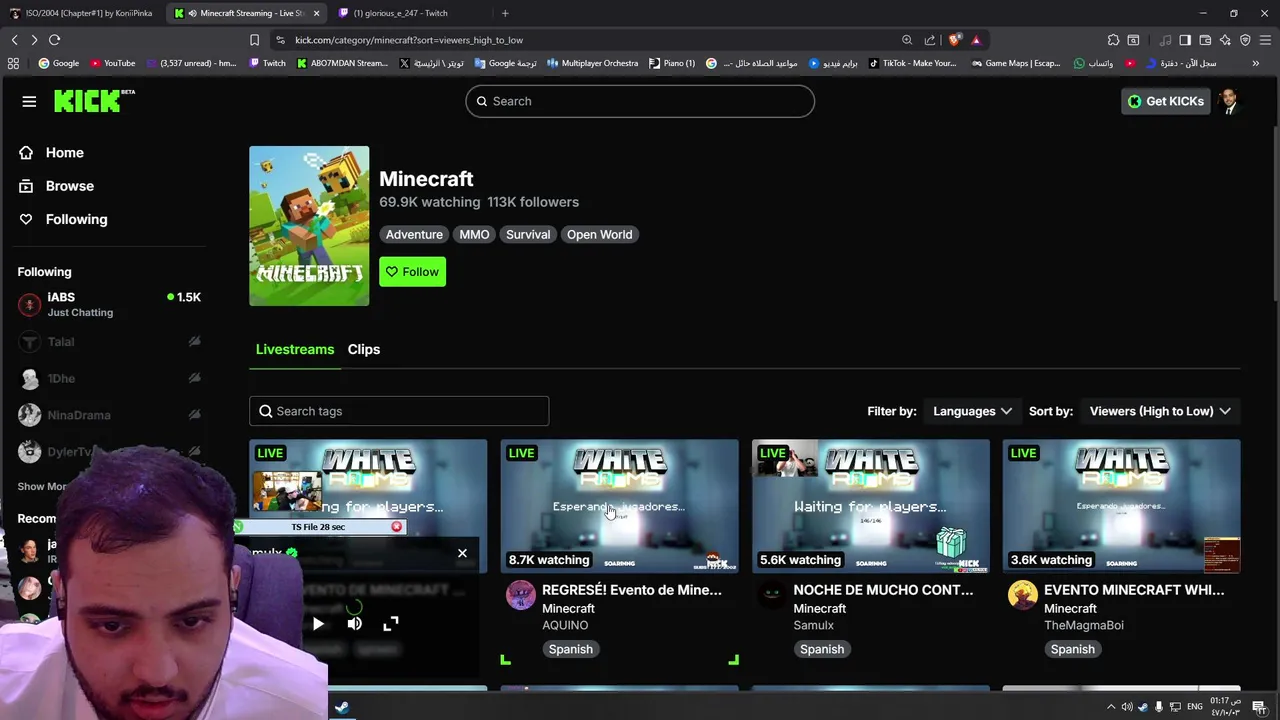Open the Viewers (High to Low) sort dropdown
Image resolution: width=1280 pixels, height=720 pixels.
(1160, 411)
